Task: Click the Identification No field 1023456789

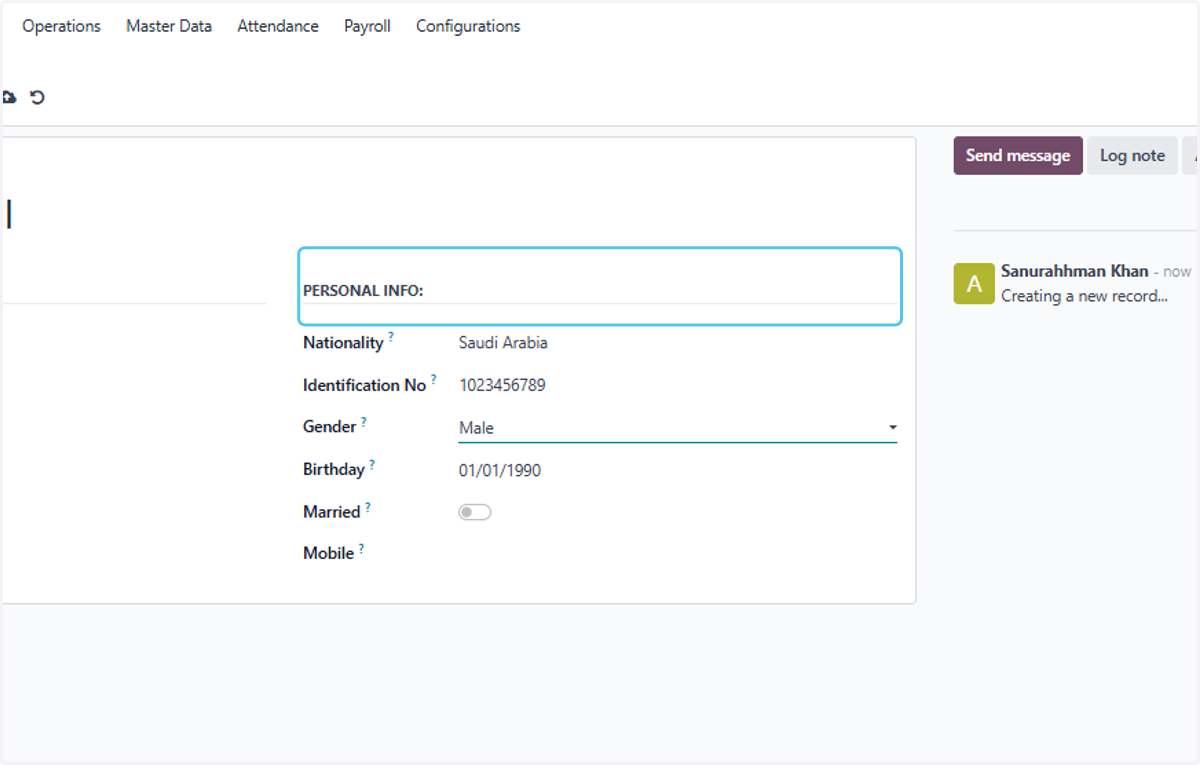Action: point(678,385)
